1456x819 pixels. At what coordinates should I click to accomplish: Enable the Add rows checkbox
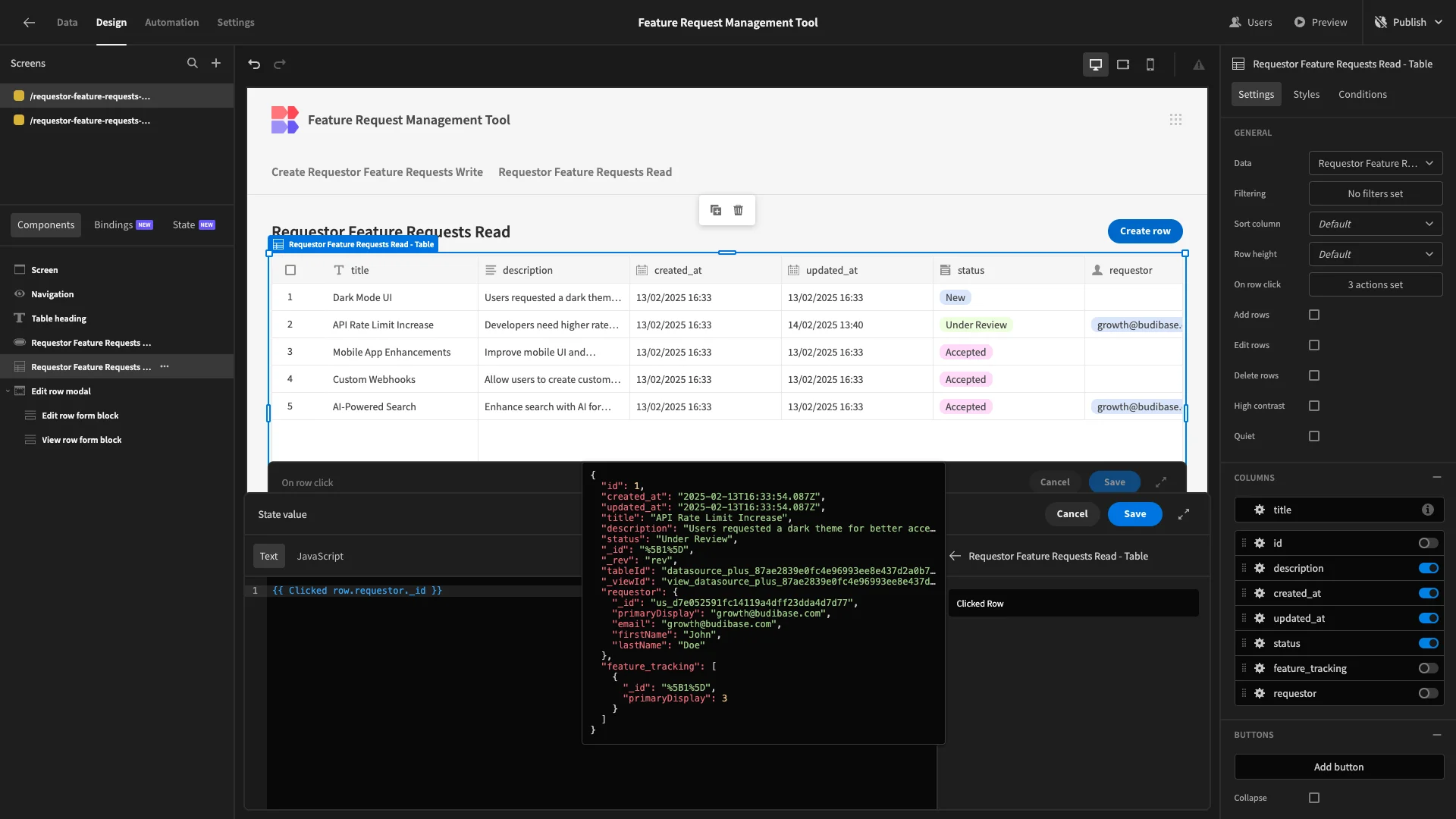click(1314, 315)
